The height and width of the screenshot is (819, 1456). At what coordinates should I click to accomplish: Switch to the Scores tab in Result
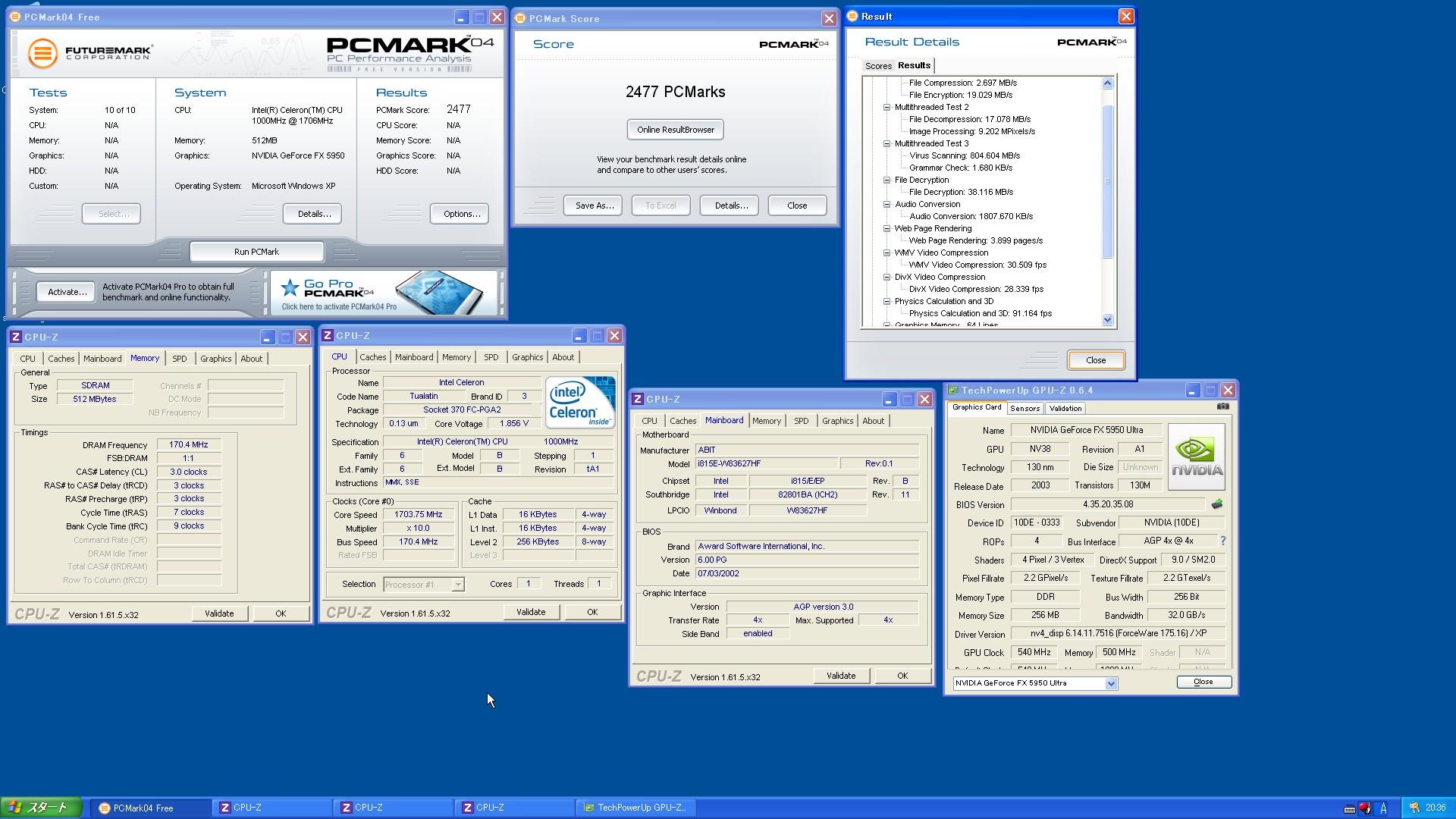point(878,66)
